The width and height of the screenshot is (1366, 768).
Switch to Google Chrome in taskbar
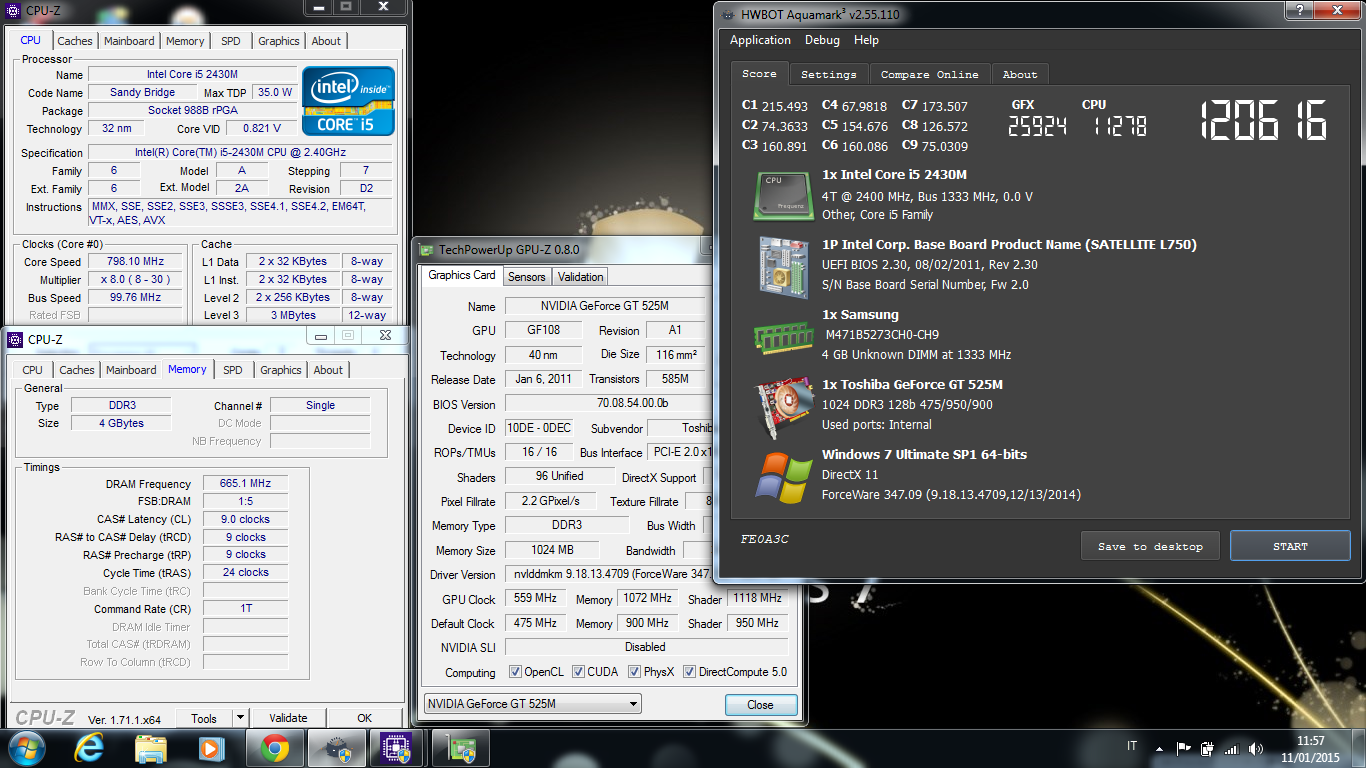coord(275,748)
